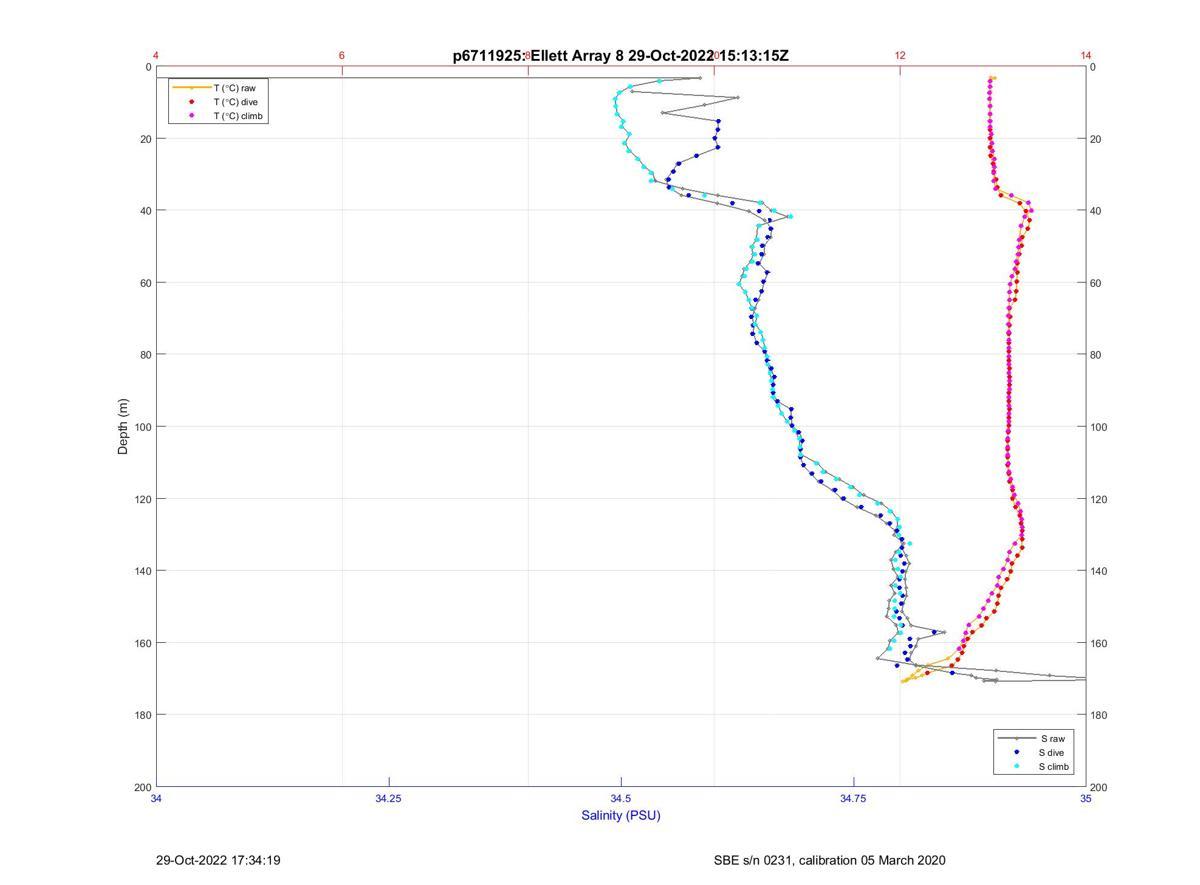Click the red dot marker for T dive
The width and height of the screenshot is (1200, 885).
pos(192,102)
